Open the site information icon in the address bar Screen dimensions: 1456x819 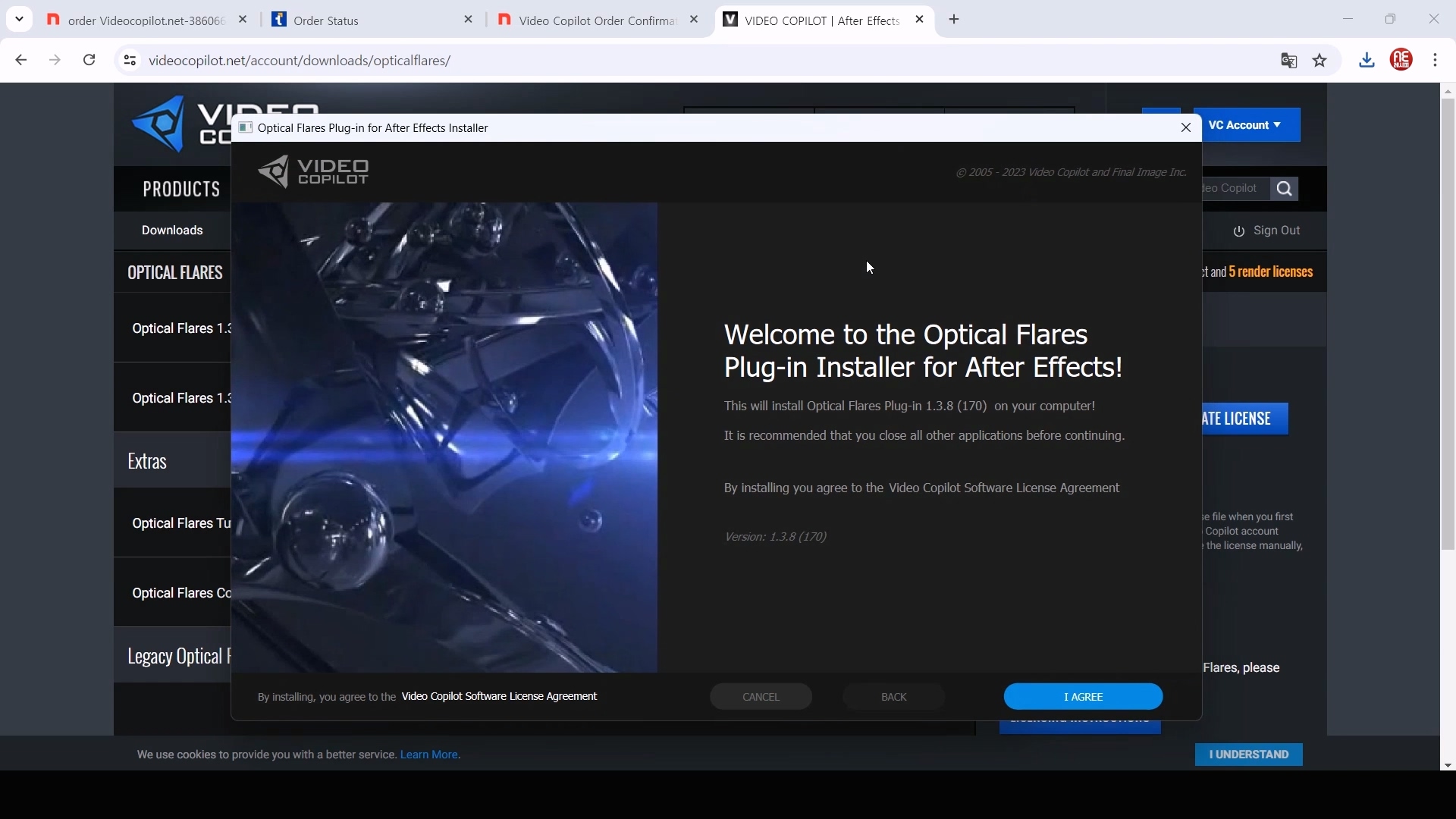coord(130,61)
